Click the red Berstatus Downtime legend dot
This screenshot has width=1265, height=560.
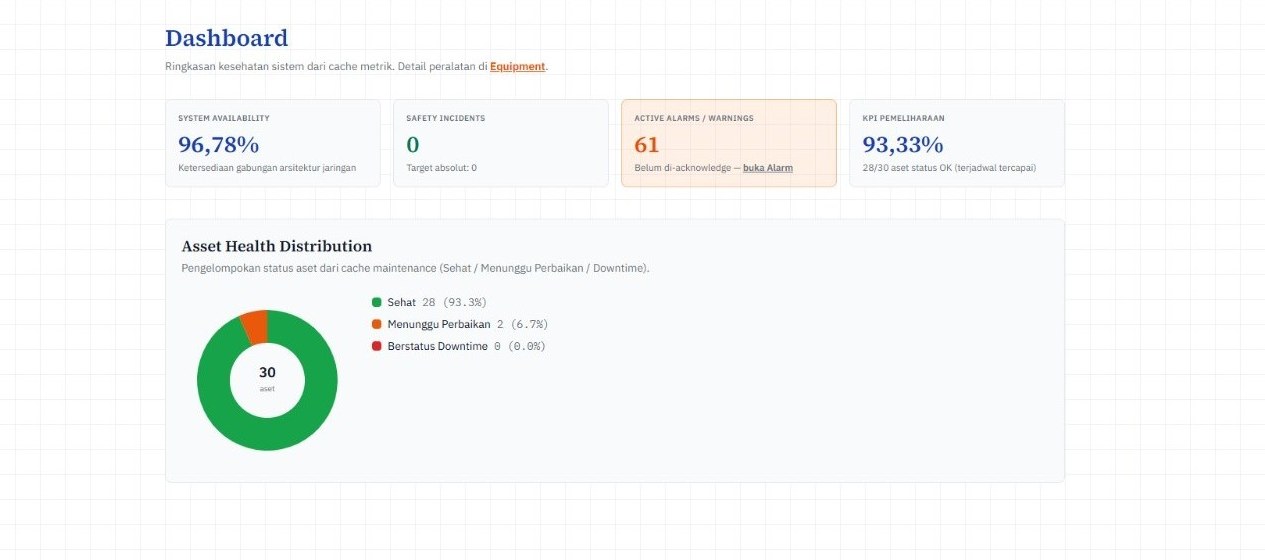pyautogui.click(x=377, y=346)
